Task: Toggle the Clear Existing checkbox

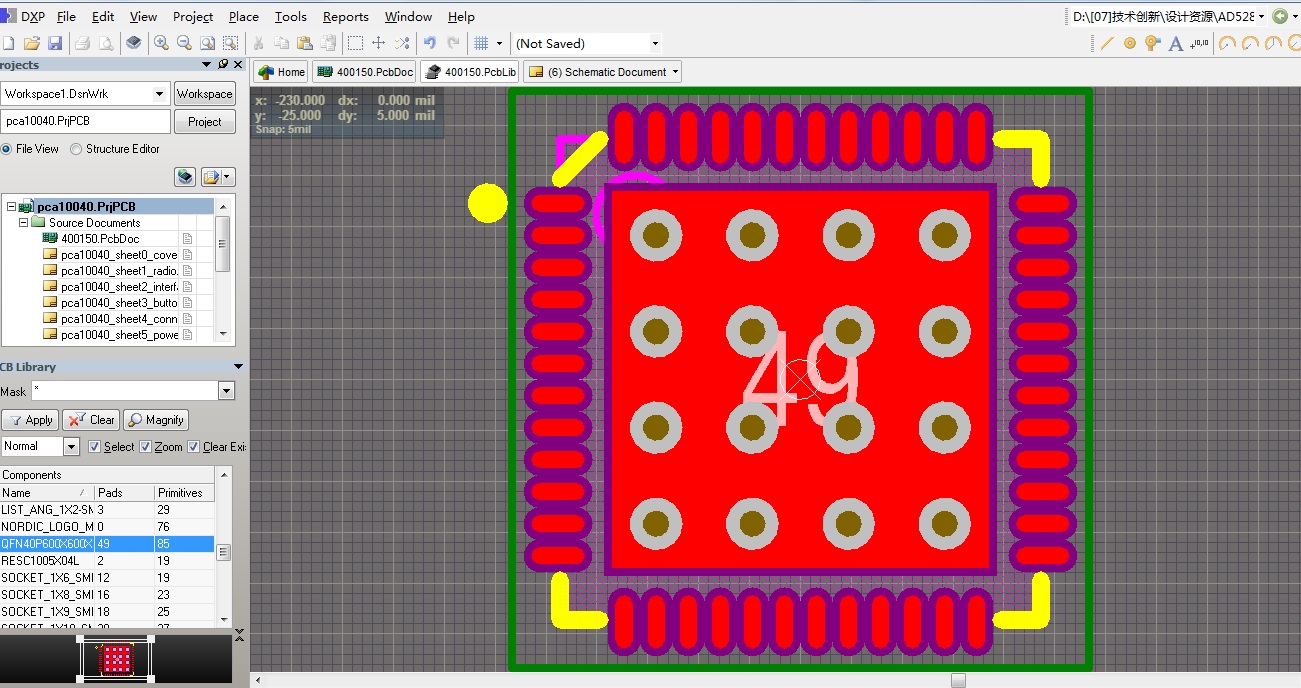Action: pos(194,447)
